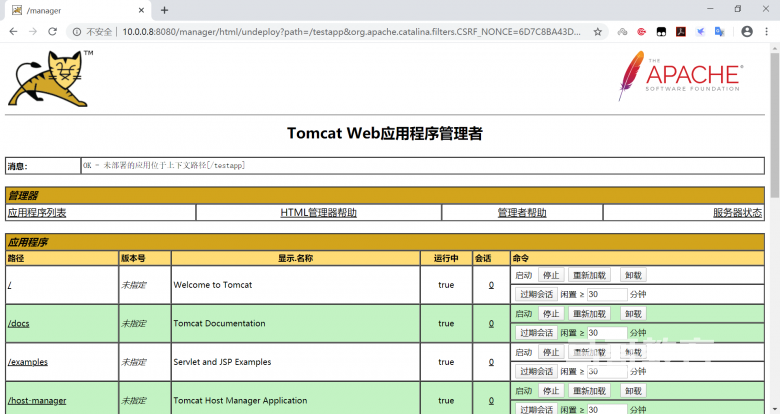The image size is (780, 414).
Task: Open the /docs application link
Action: point(18,323)
